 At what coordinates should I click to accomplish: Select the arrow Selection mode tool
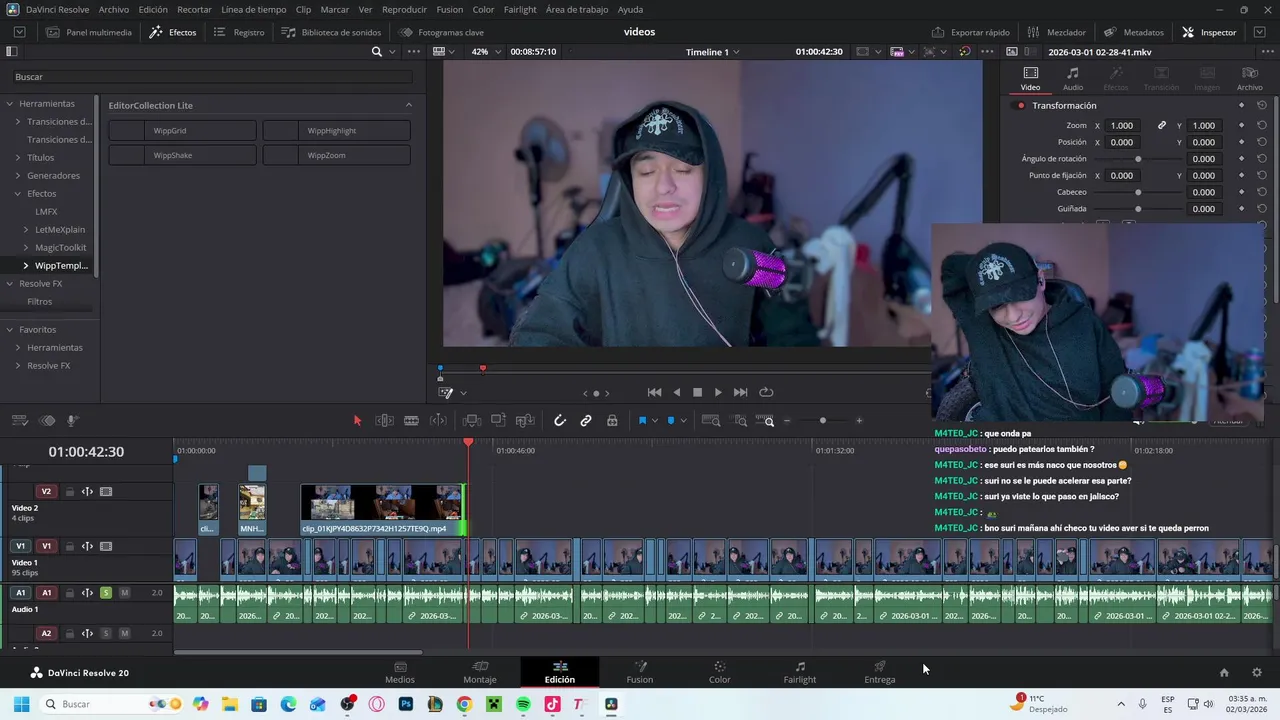(x=357, y=421)
